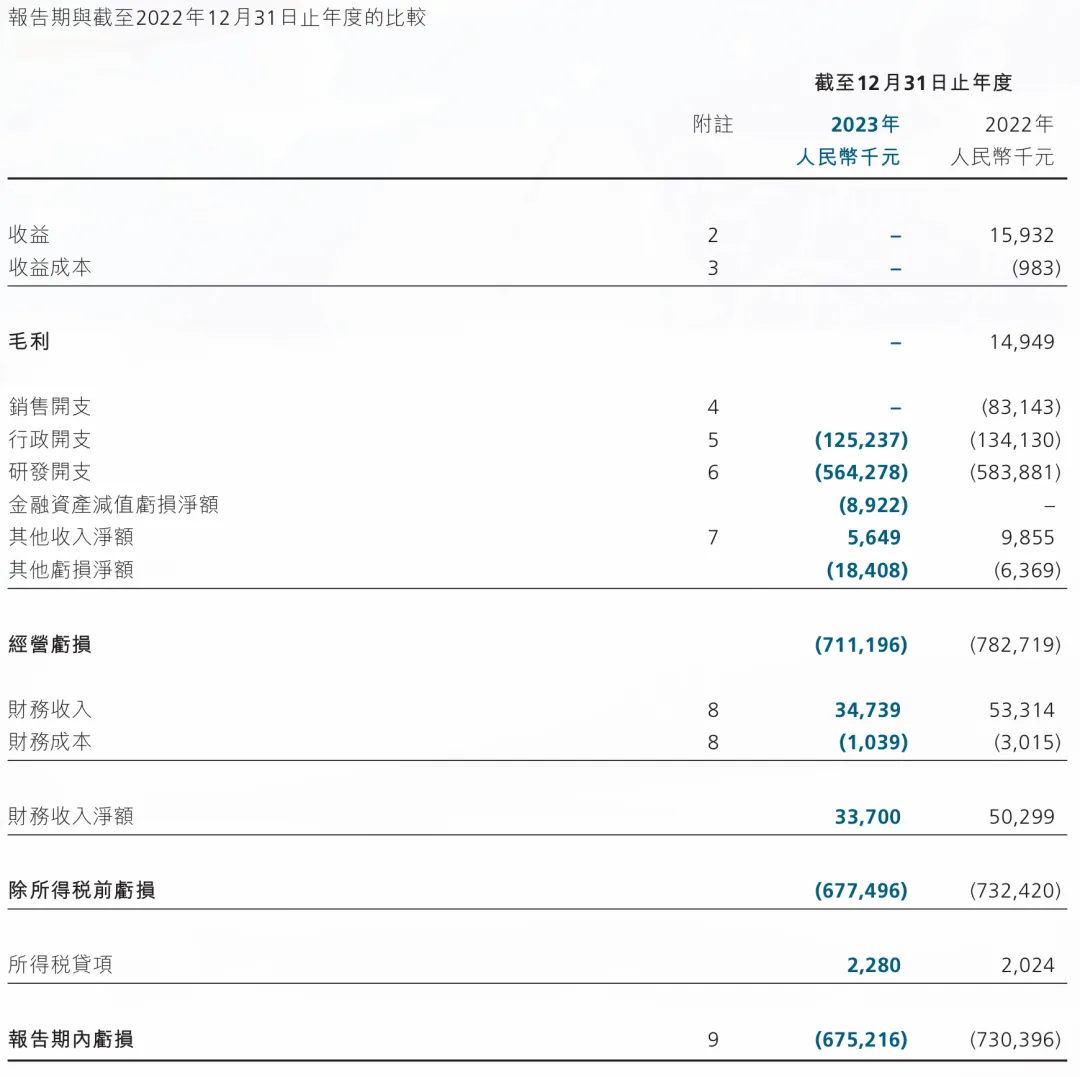Click the 2023年 column header
Image resolution: width=1080 pixels, height=1077 pixels.
(x=865, y=125)
